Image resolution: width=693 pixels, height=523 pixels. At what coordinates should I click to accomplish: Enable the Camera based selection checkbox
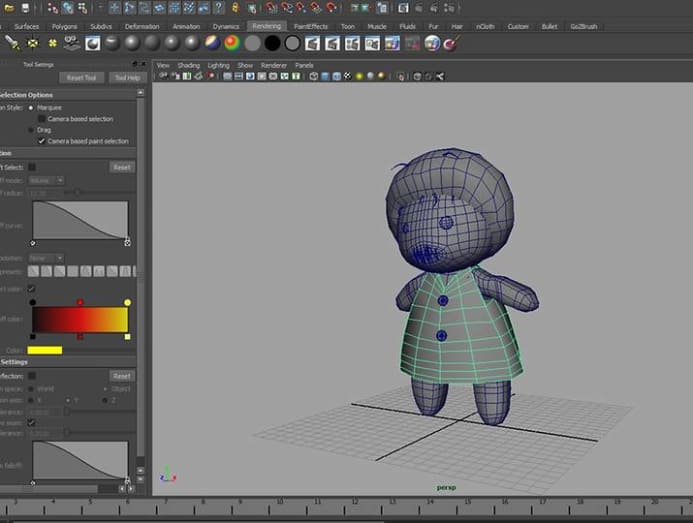pos(41,119)
